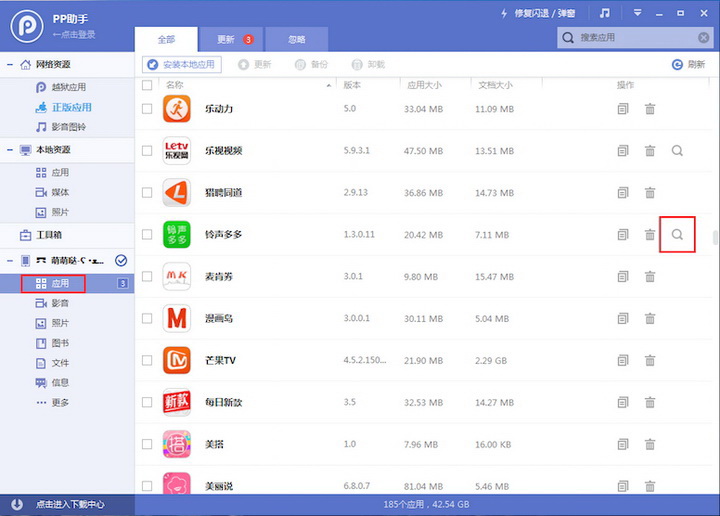This screenshot has width=720, height=516.
Task: Click the magnifier icon in 乐视视频 row
Action: tap(677, 150)
